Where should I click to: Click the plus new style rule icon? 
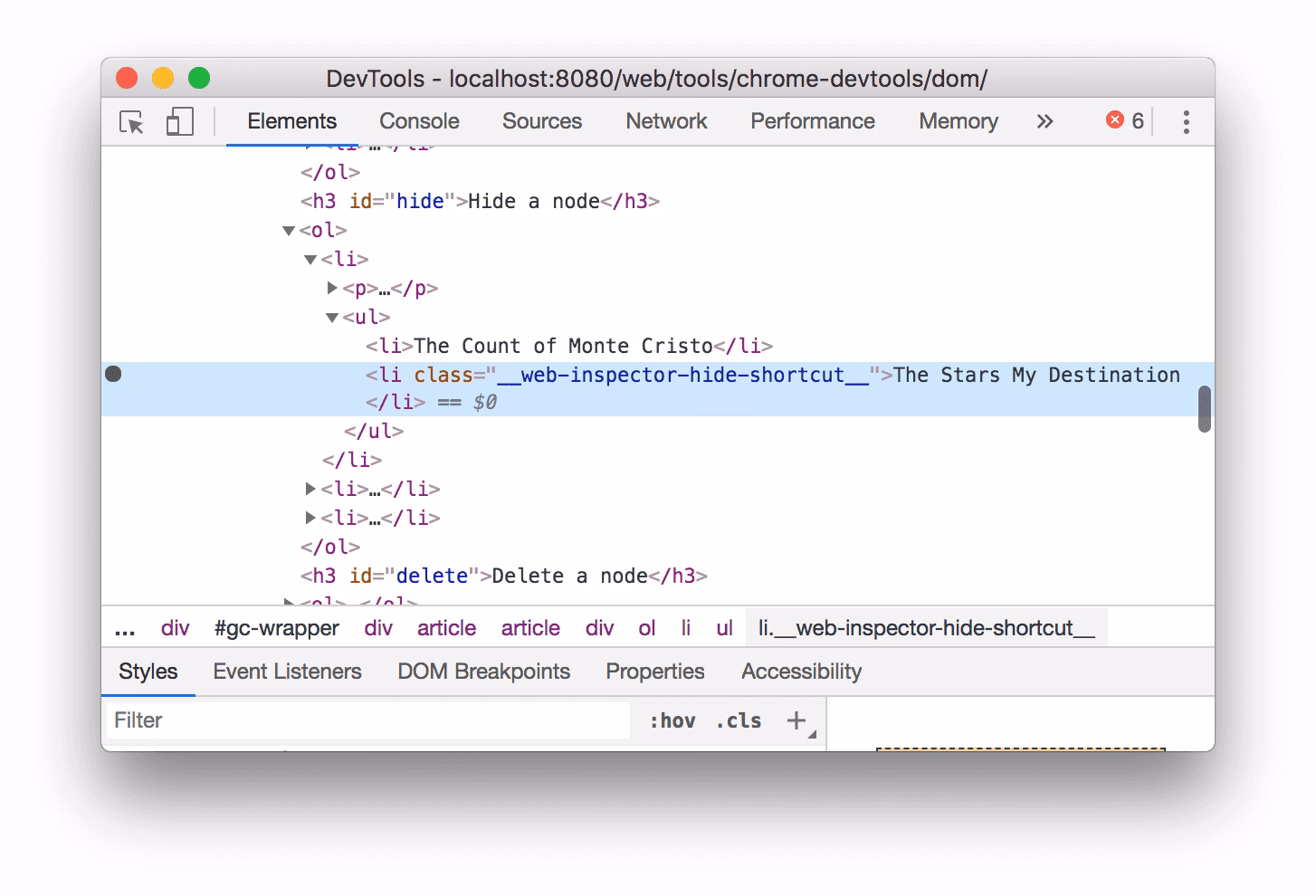[796, 720]
